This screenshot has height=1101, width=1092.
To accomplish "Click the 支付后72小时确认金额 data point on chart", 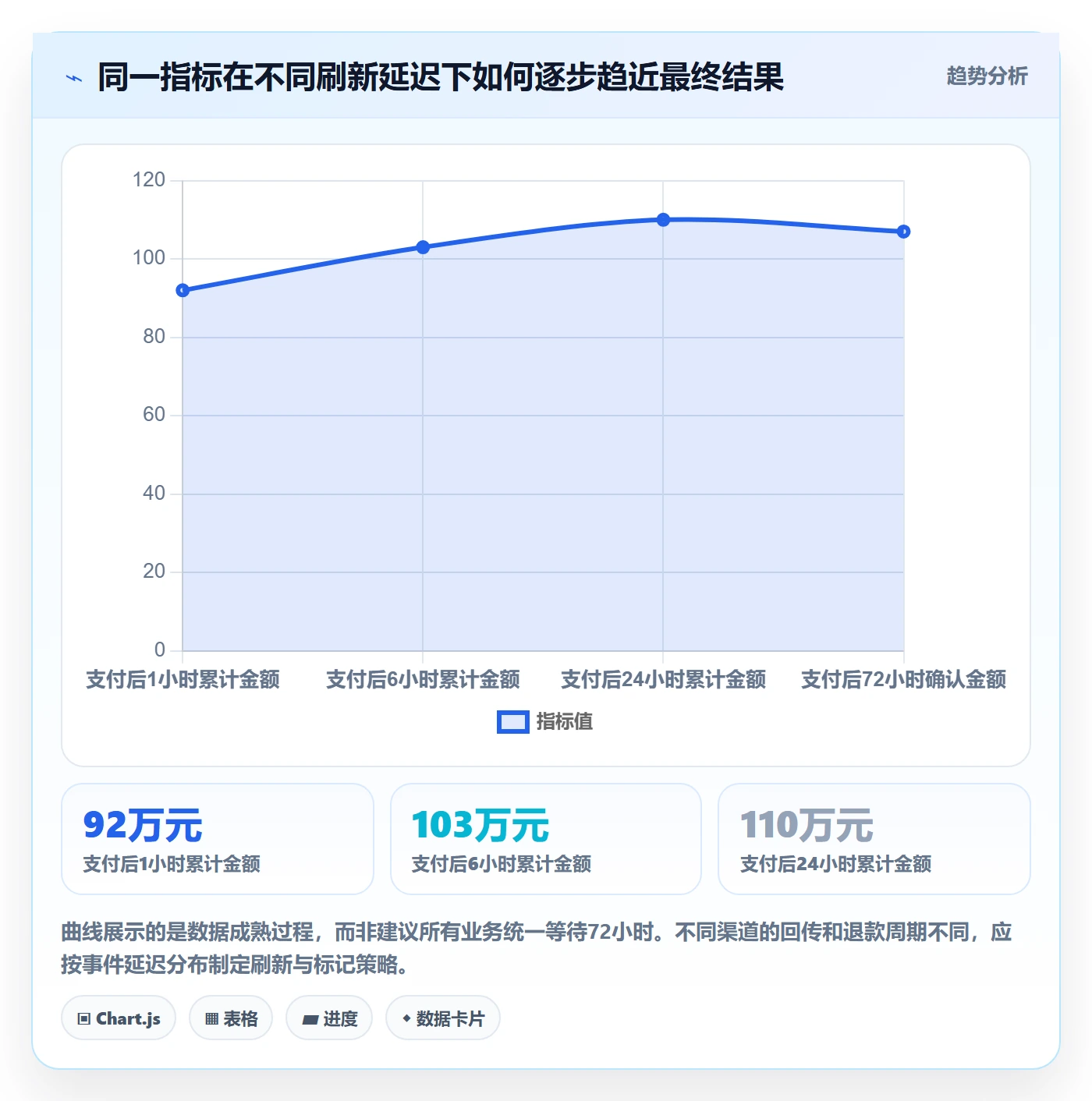I will (x=903, y=232).
